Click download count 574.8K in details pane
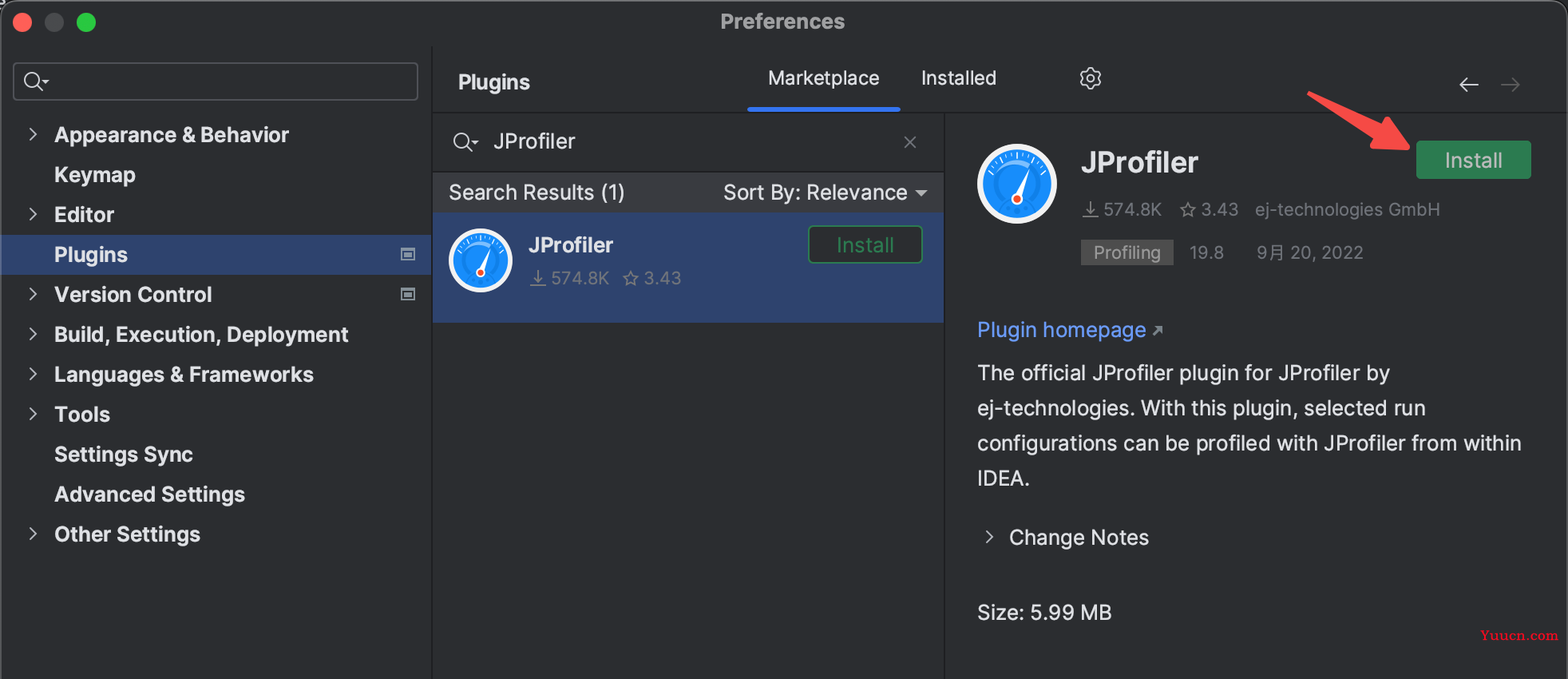The image size is (1568, 679). point(1122,209)
